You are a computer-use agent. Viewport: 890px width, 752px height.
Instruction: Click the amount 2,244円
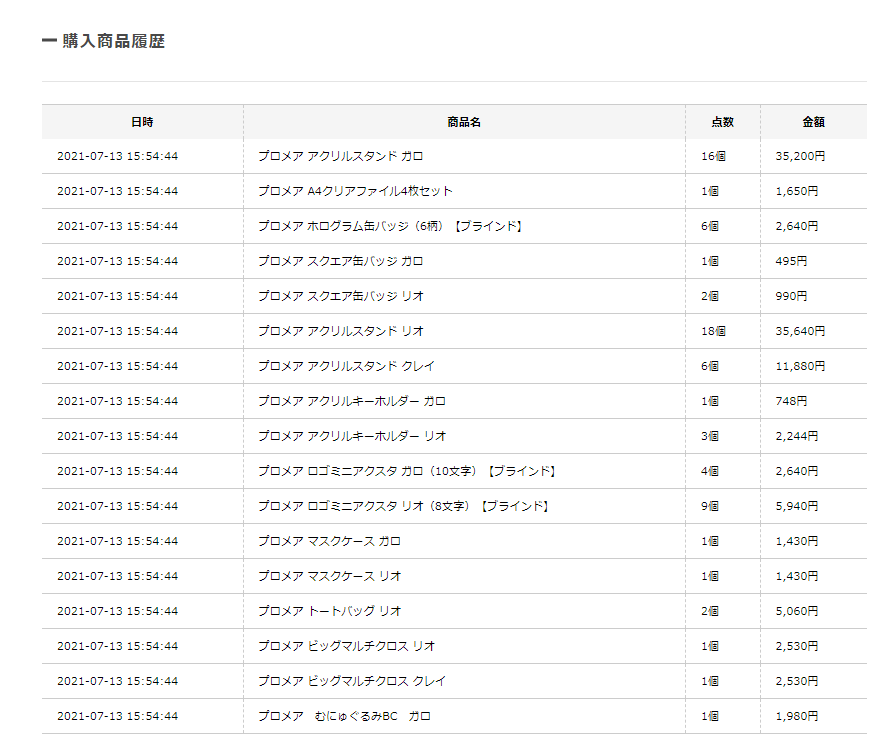coord(797,436)
